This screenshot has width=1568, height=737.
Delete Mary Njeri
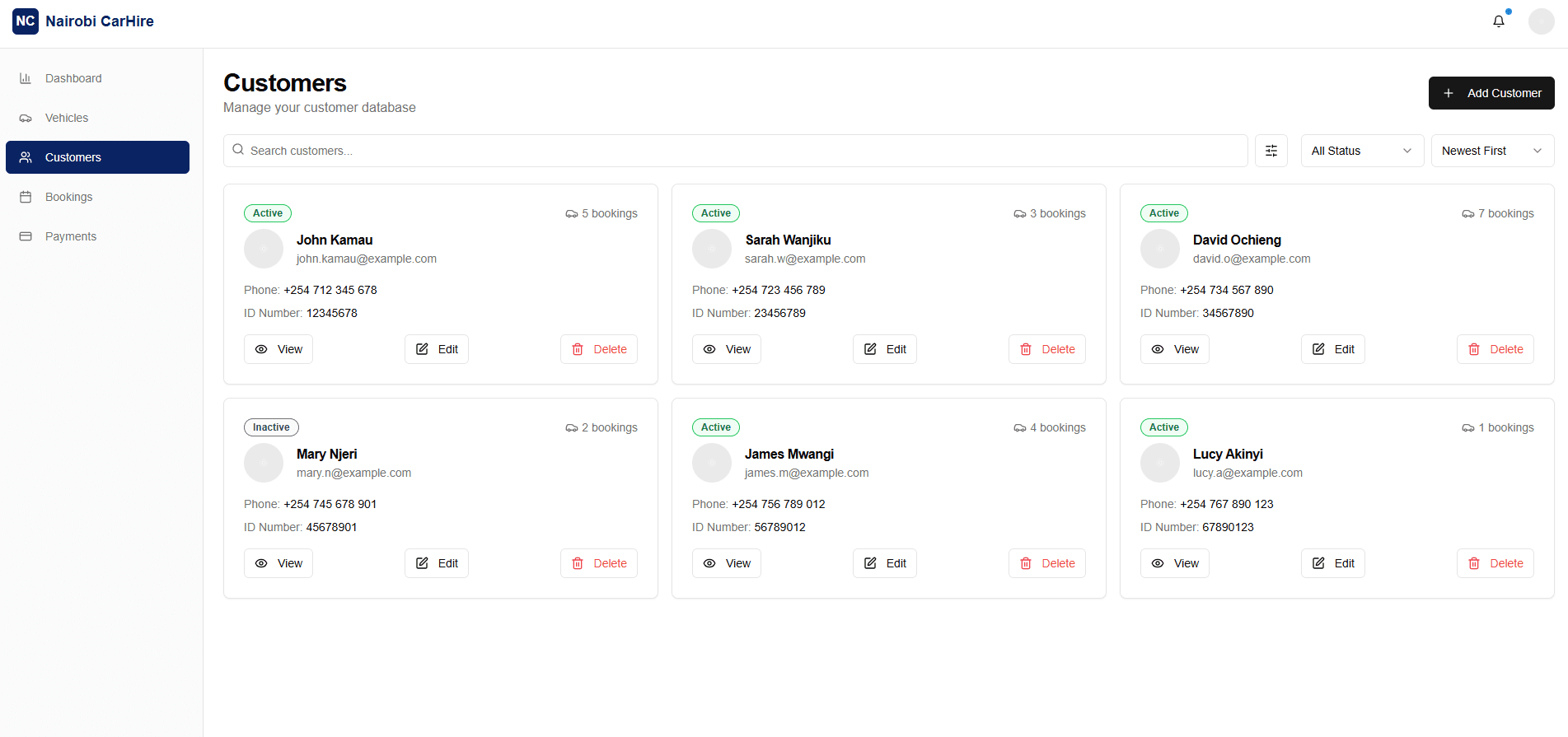[x=599, y=563]
